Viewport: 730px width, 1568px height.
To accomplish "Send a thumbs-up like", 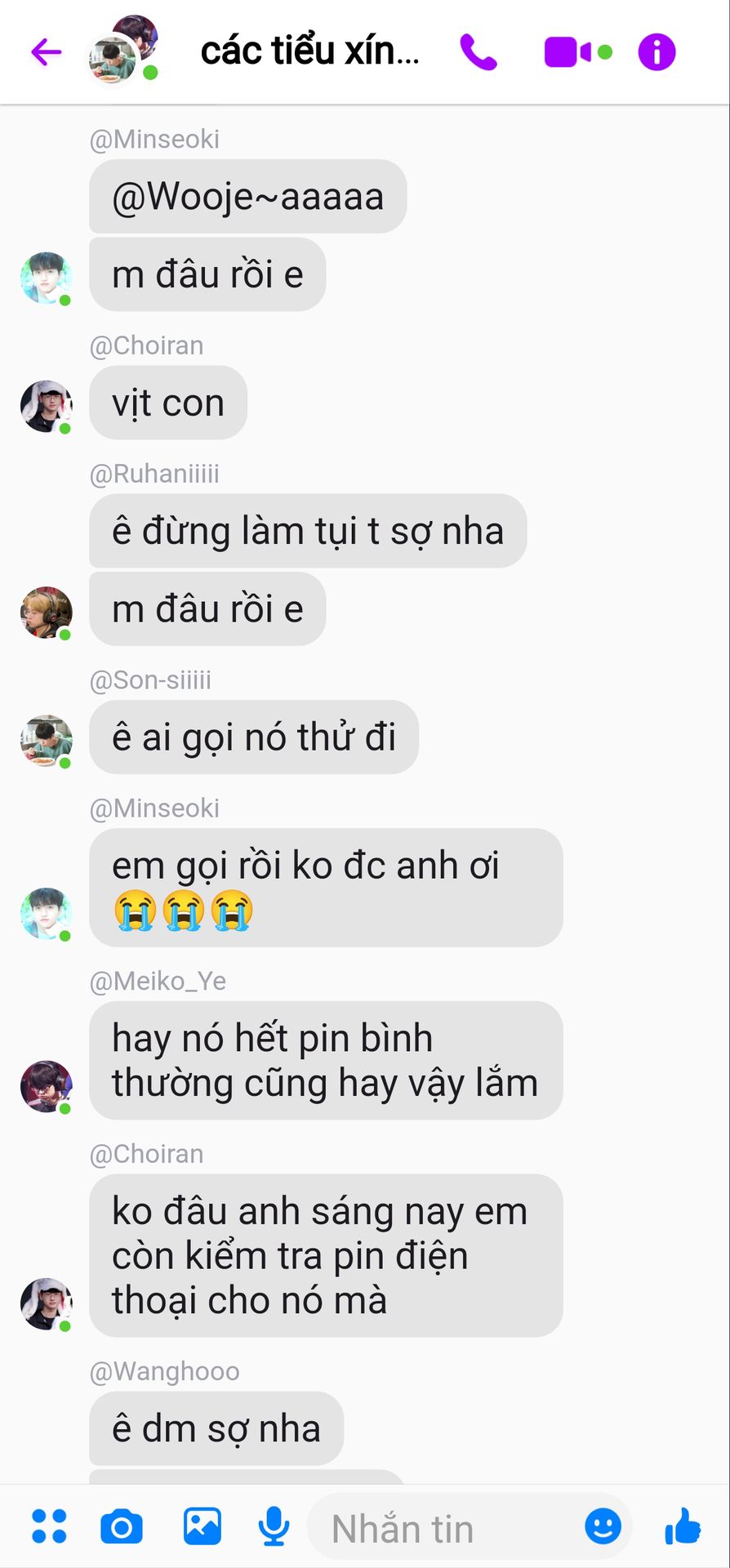I will (x=683, y=1526).
